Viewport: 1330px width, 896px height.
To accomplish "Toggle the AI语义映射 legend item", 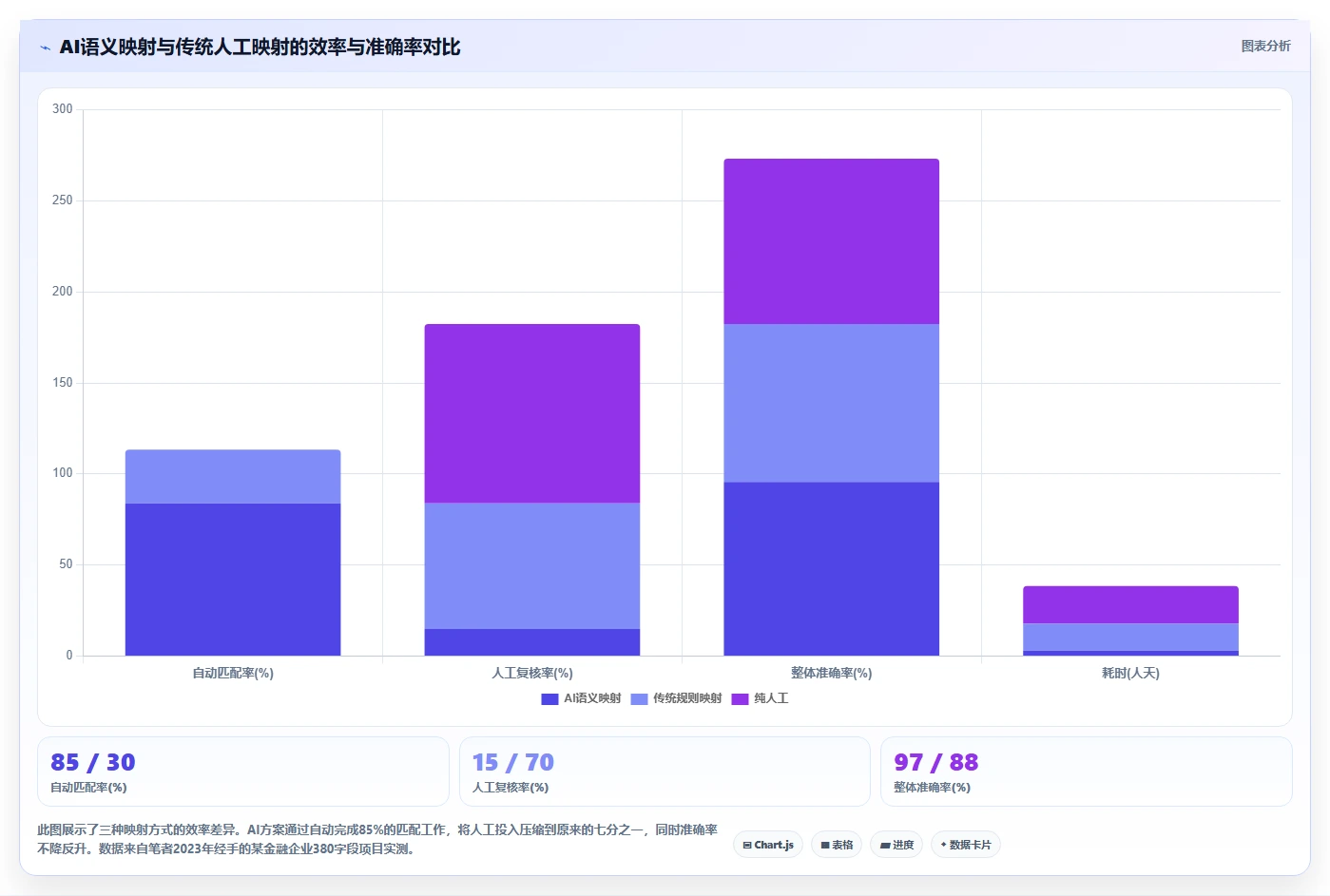I will point(581,698).
